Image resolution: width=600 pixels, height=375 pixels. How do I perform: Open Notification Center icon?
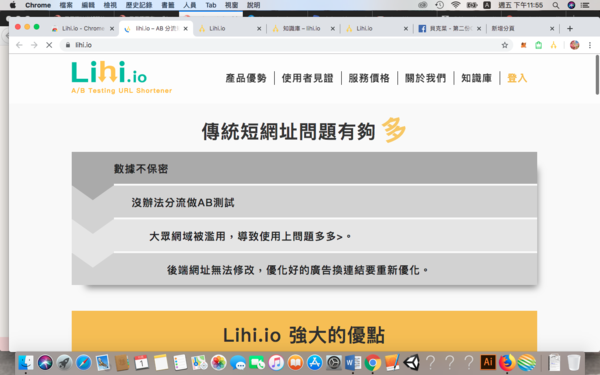(x=585, y=5)
